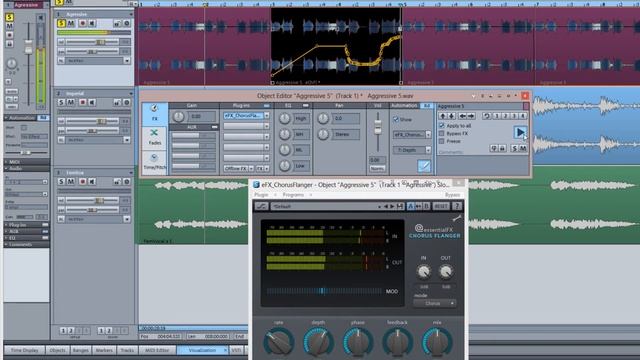Screen dimensions: 640x360
Task: Toggle Solo in the track editor strip
Action: pos(9,17)
